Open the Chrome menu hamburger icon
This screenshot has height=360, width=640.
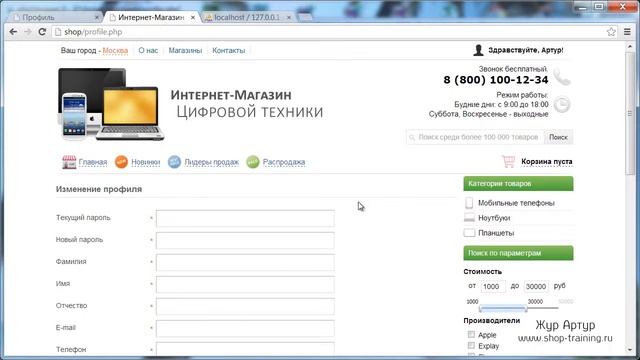[627, 32]
